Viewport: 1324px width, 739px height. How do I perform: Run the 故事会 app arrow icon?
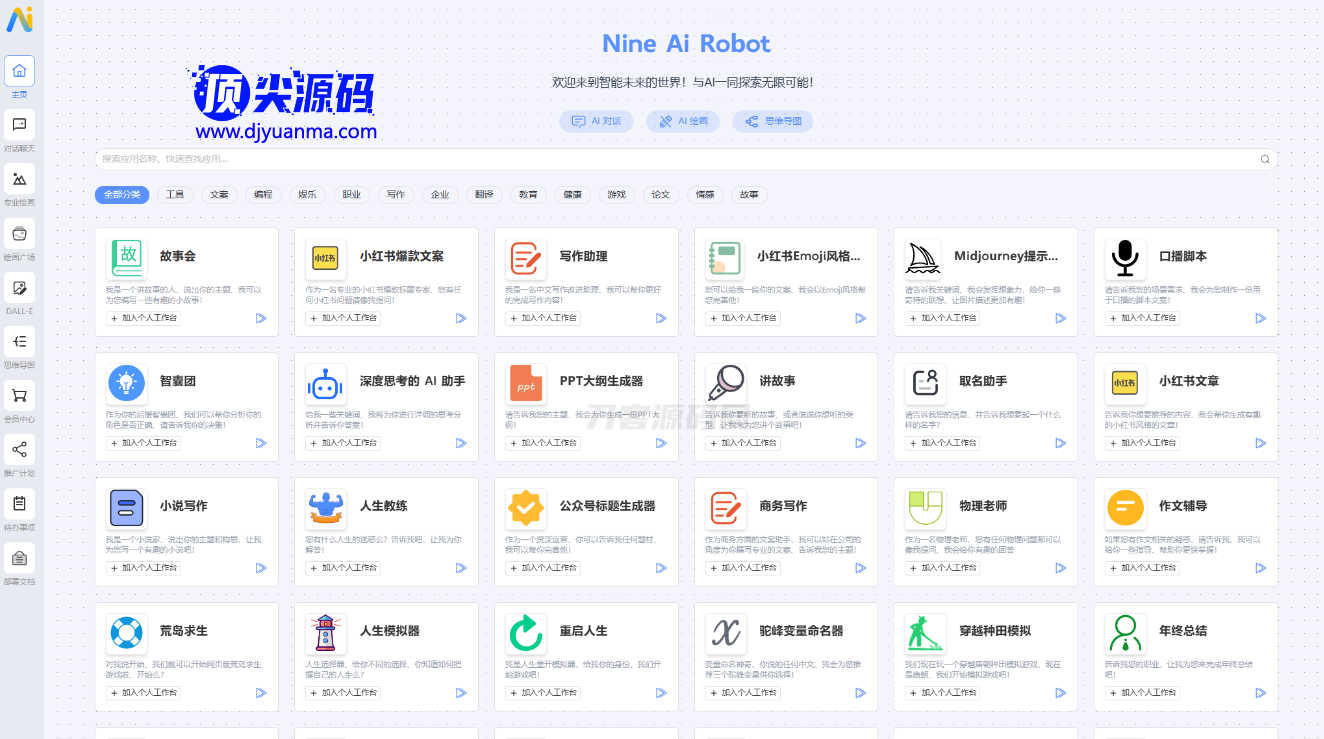coord(261,318)
